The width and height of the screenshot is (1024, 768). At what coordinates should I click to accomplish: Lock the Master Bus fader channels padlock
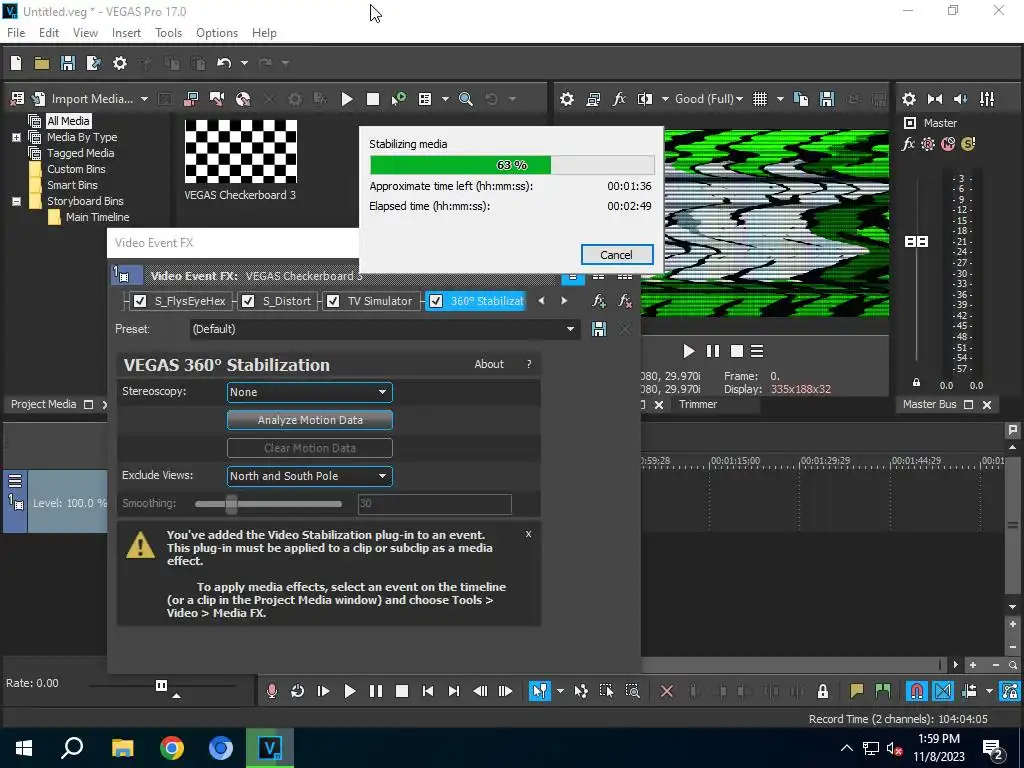pyautogui.click(x=916, y=383)
